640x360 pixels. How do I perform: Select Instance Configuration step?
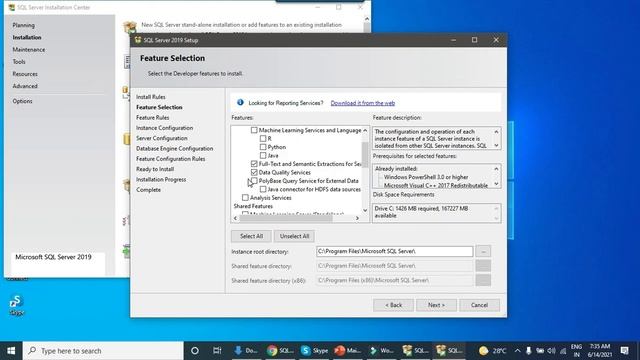point(164,128)
